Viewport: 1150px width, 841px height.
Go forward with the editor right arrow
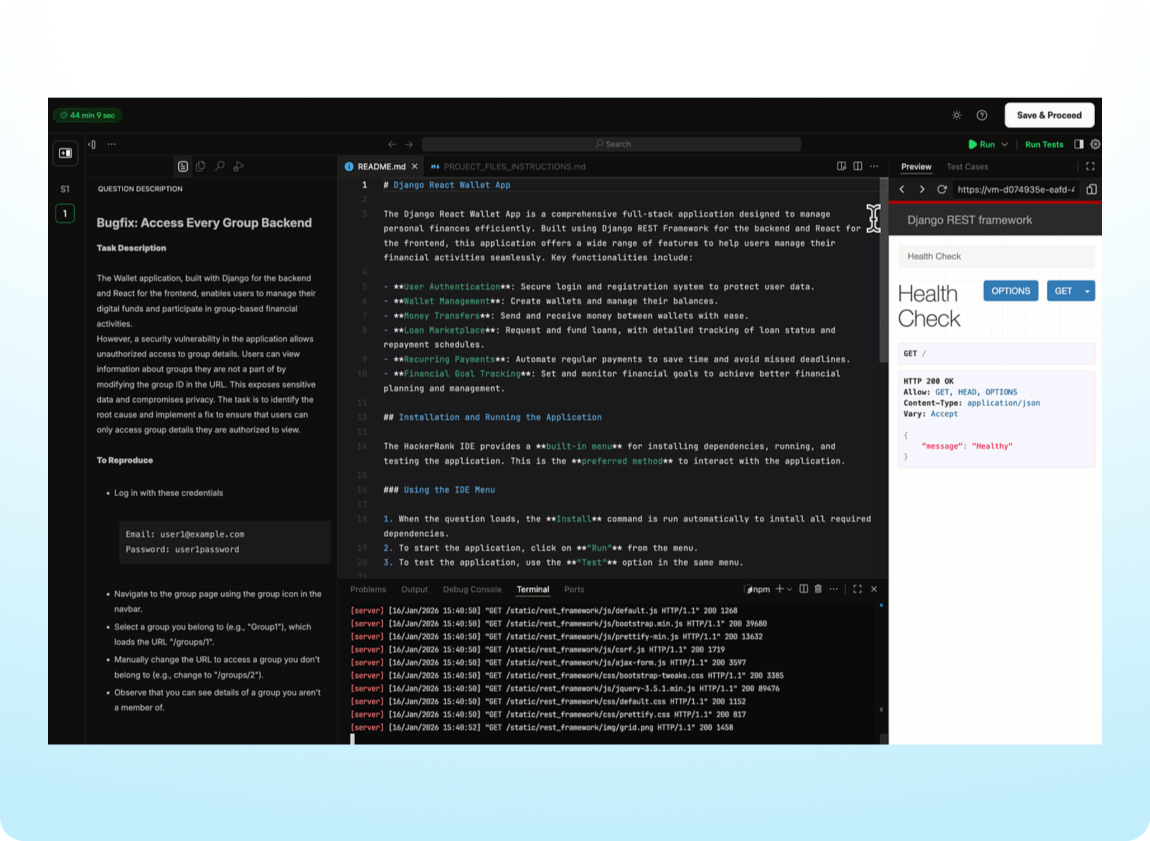tap(409, 144)
